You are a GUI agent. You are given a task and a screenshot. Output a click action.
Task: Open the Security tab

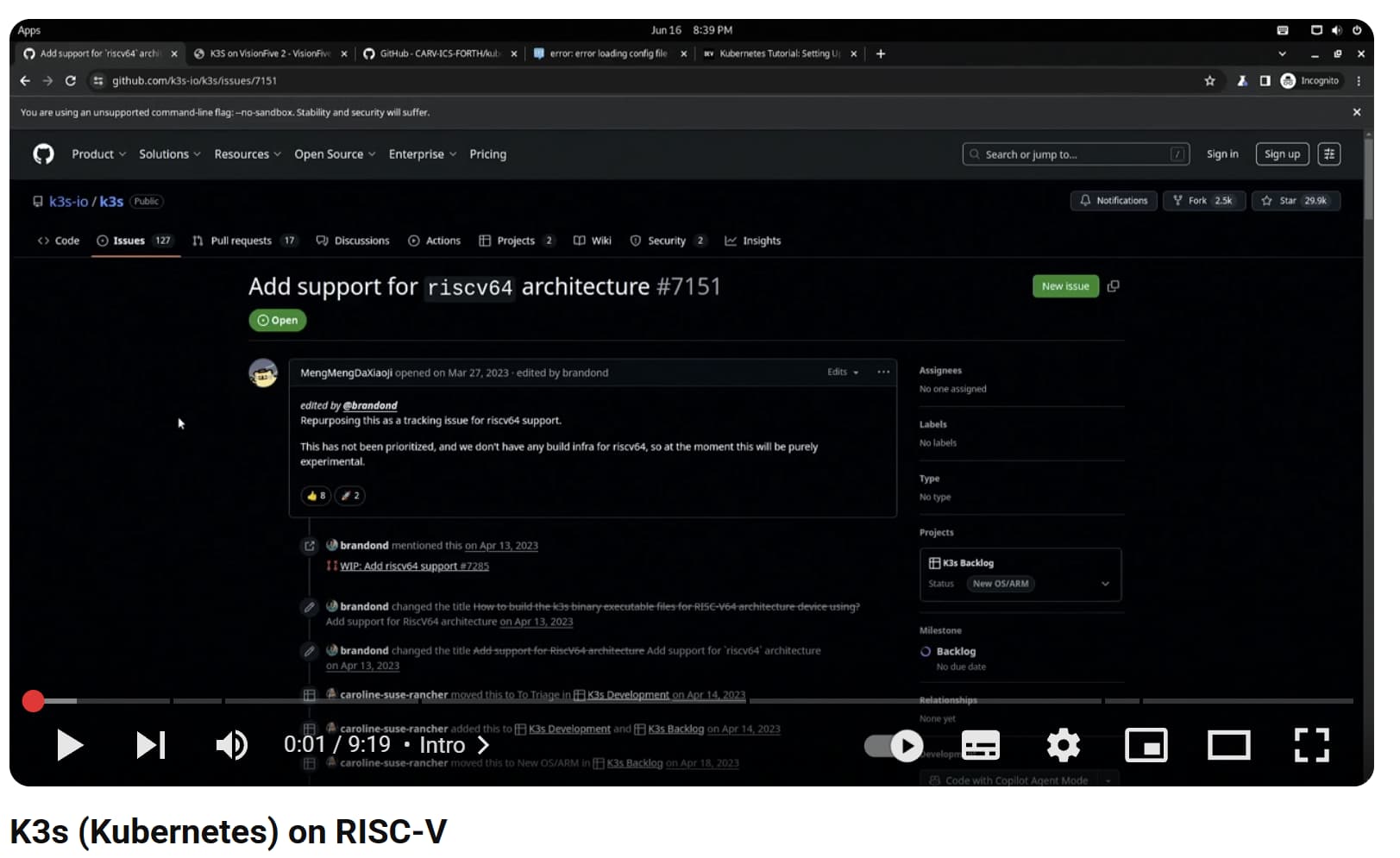pyautogui.click(x=669, y=241)
